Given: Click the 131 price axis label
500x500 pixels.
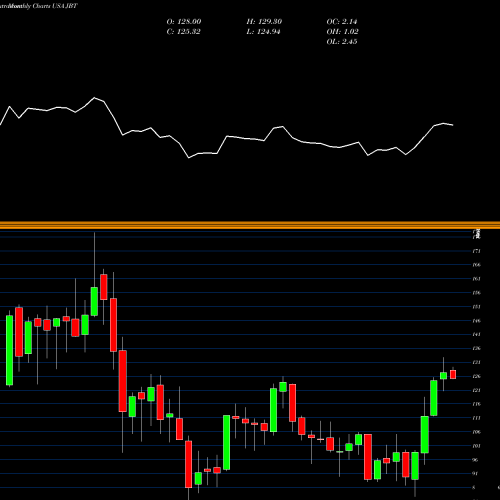Looking at the screenshot, I should click(476, 362).
